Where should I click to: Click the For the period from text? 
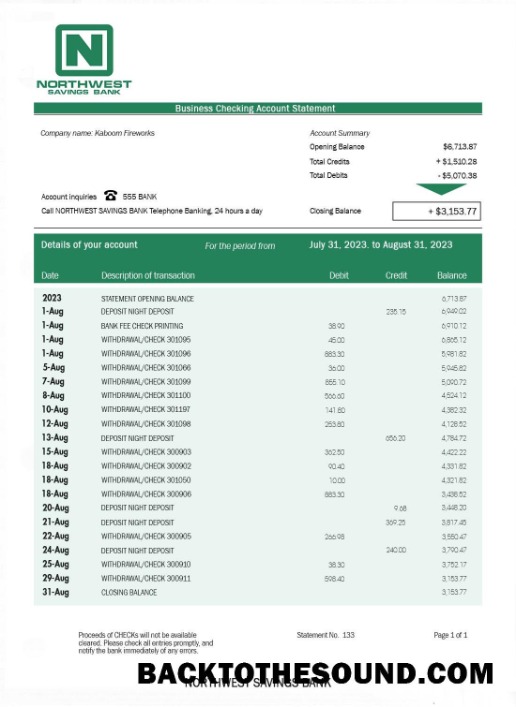240,246
